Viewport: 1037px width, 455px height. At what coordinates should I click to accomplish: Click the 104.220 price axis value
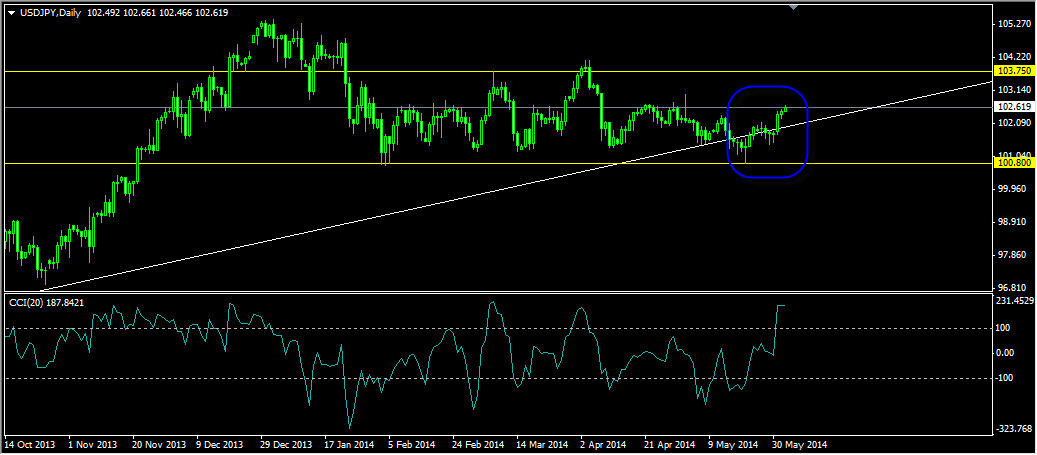[1015, 57]
